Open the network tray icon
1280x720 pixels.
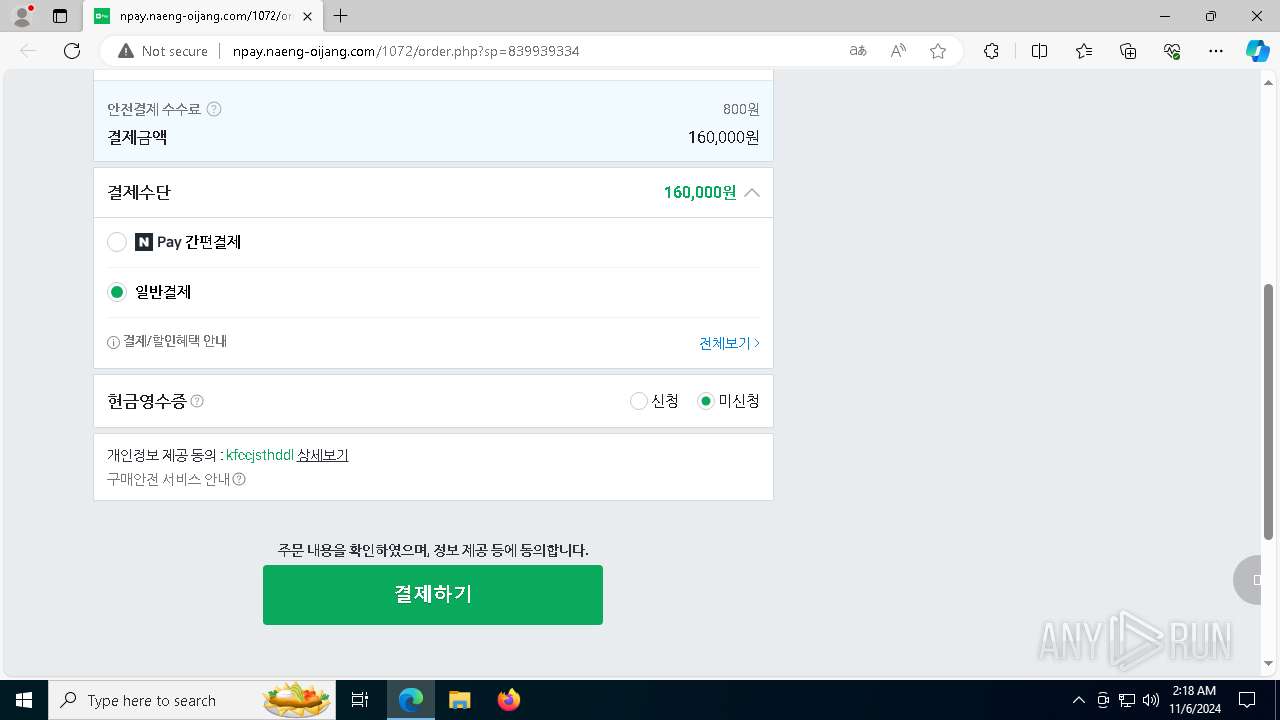tap(1127, 700)
